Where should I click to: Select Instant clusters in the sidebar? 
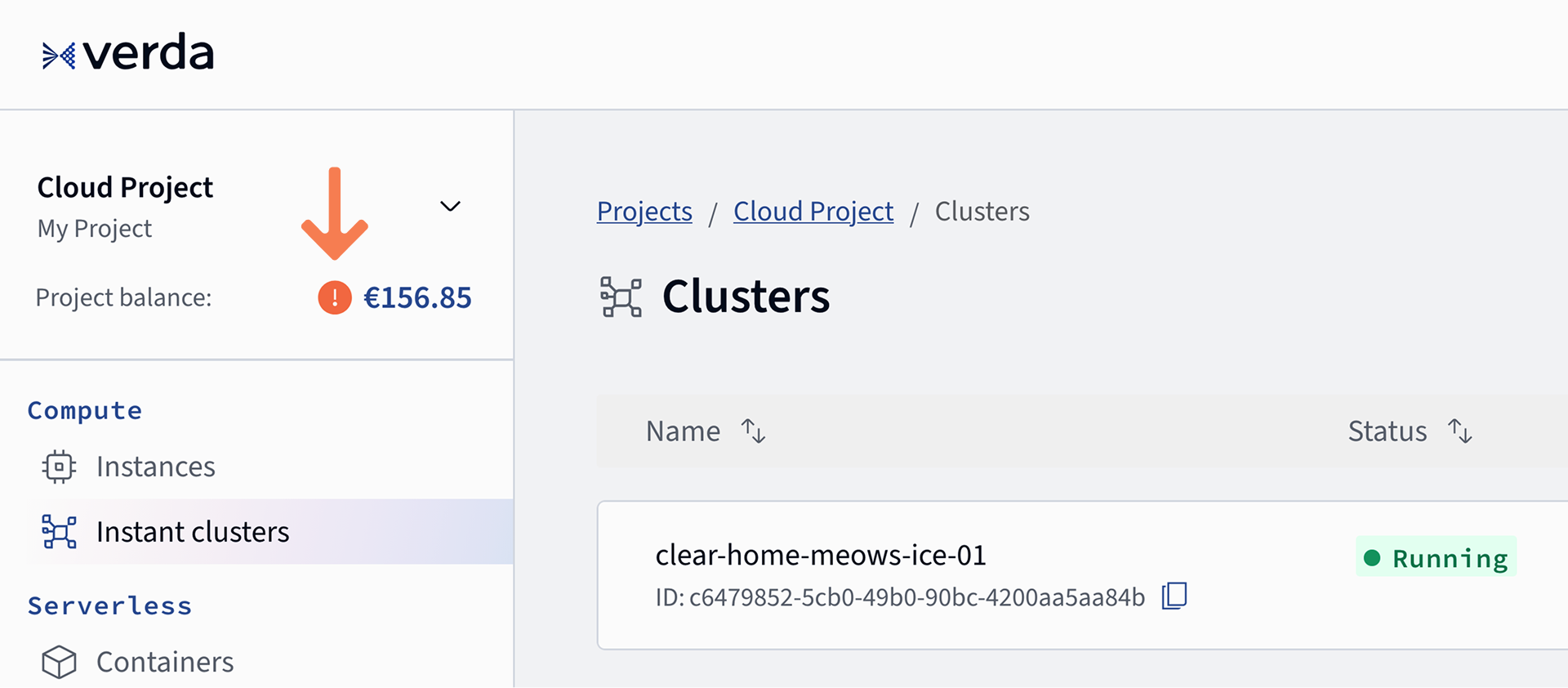coord(193,532)
